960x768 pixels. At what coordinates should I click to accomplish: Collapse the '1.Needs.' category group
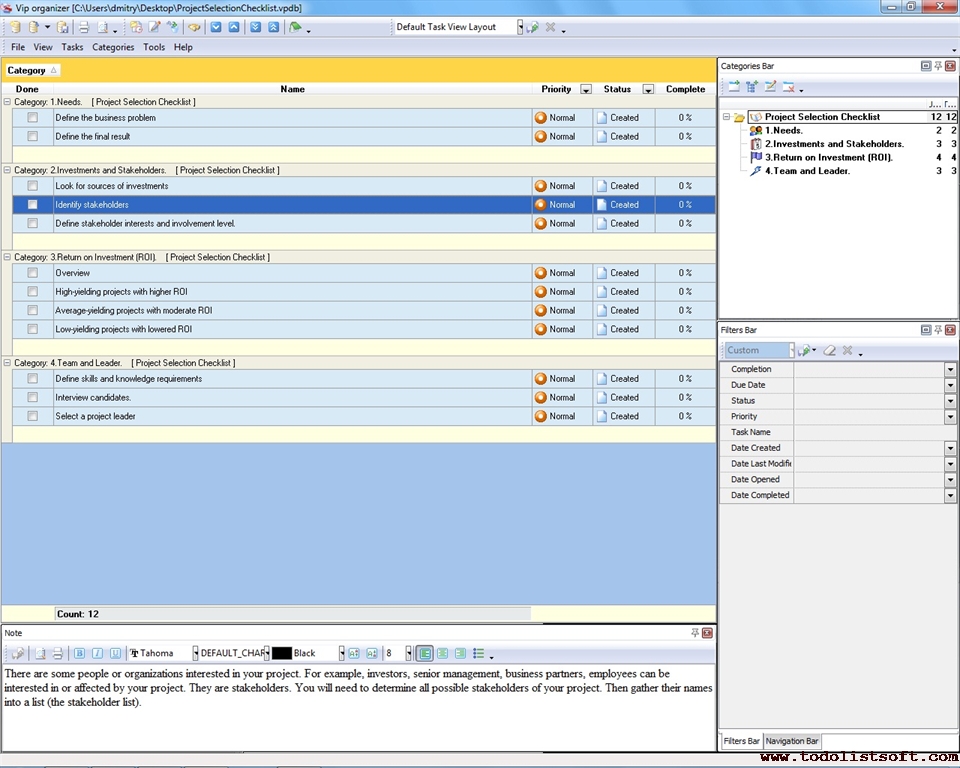point(8,102)
